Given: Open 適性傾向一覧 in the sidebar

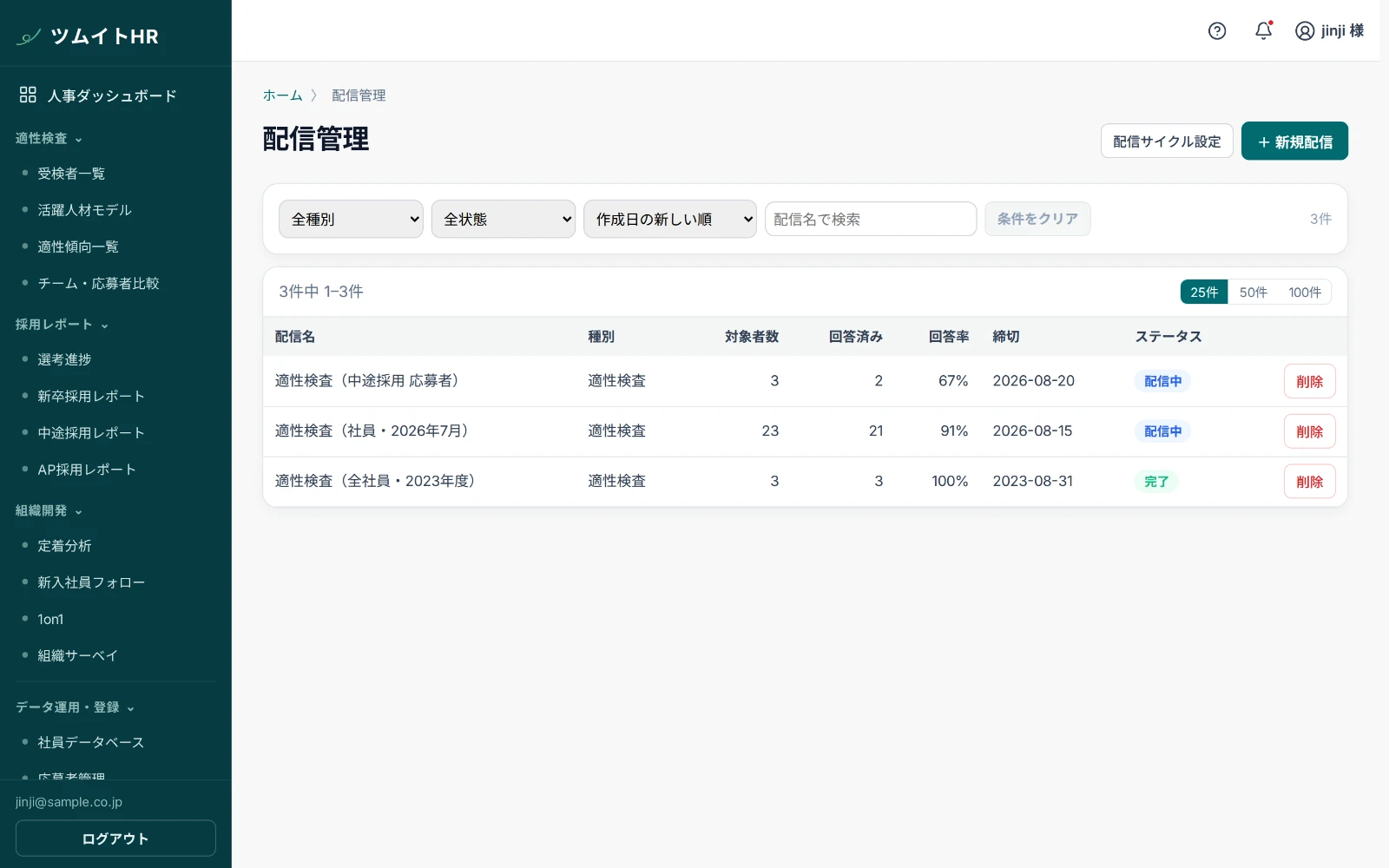Looking at the screenshot, I should click(78, 247).
